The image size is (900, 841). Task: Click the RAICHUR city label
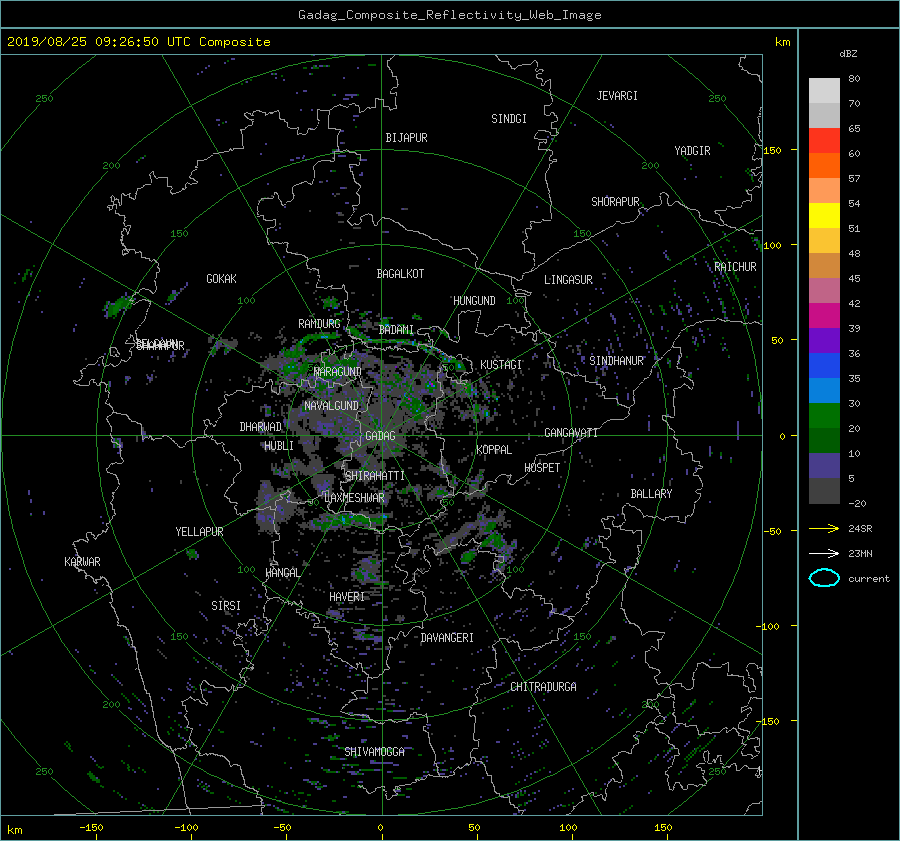click(735, 267)
